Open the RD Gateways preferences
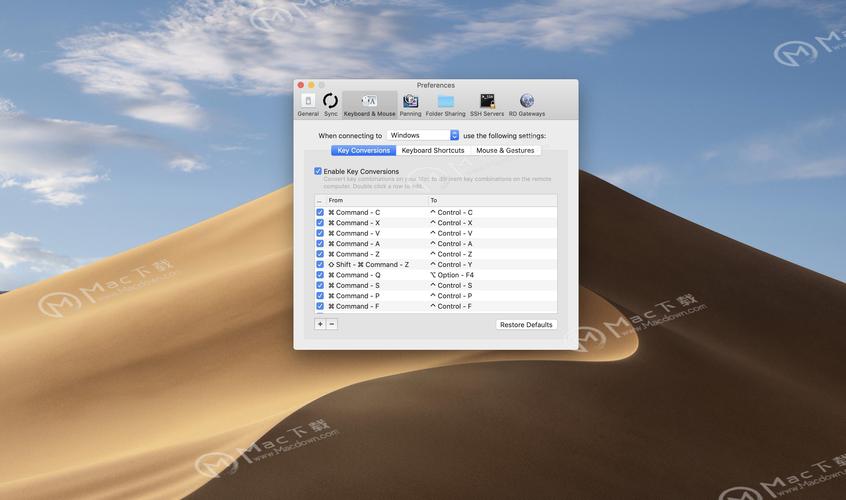The height and width of the screenshot is (500, 846). click(527, 104)
